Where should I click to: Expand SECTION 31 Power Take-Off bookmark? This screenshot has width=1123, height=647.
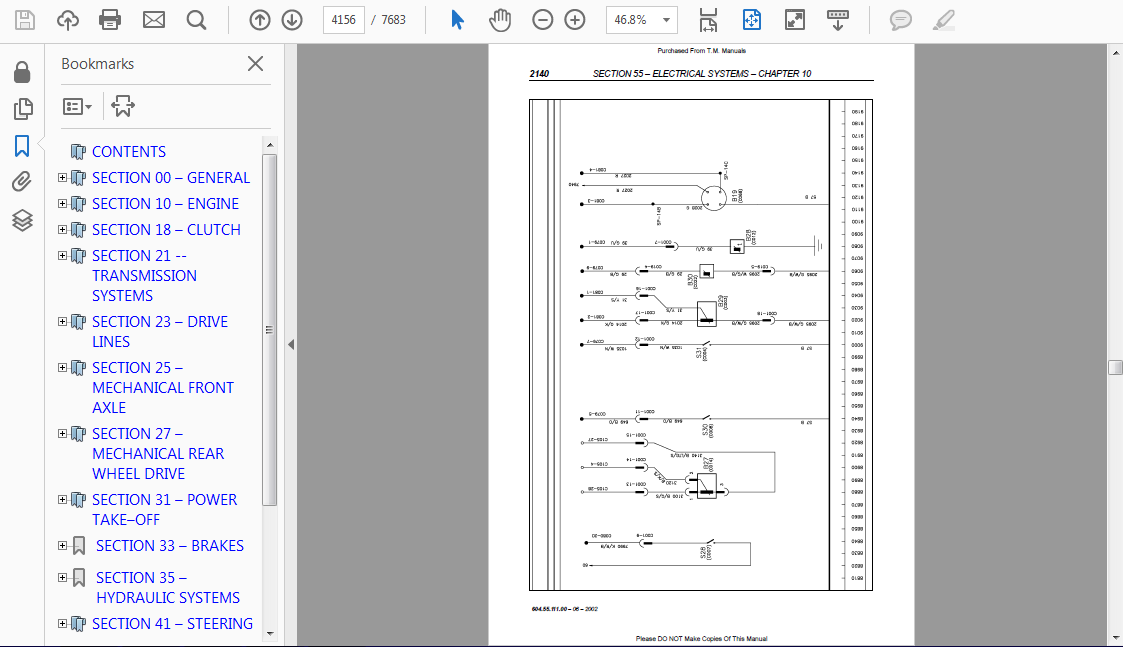[x=62, y=499]
